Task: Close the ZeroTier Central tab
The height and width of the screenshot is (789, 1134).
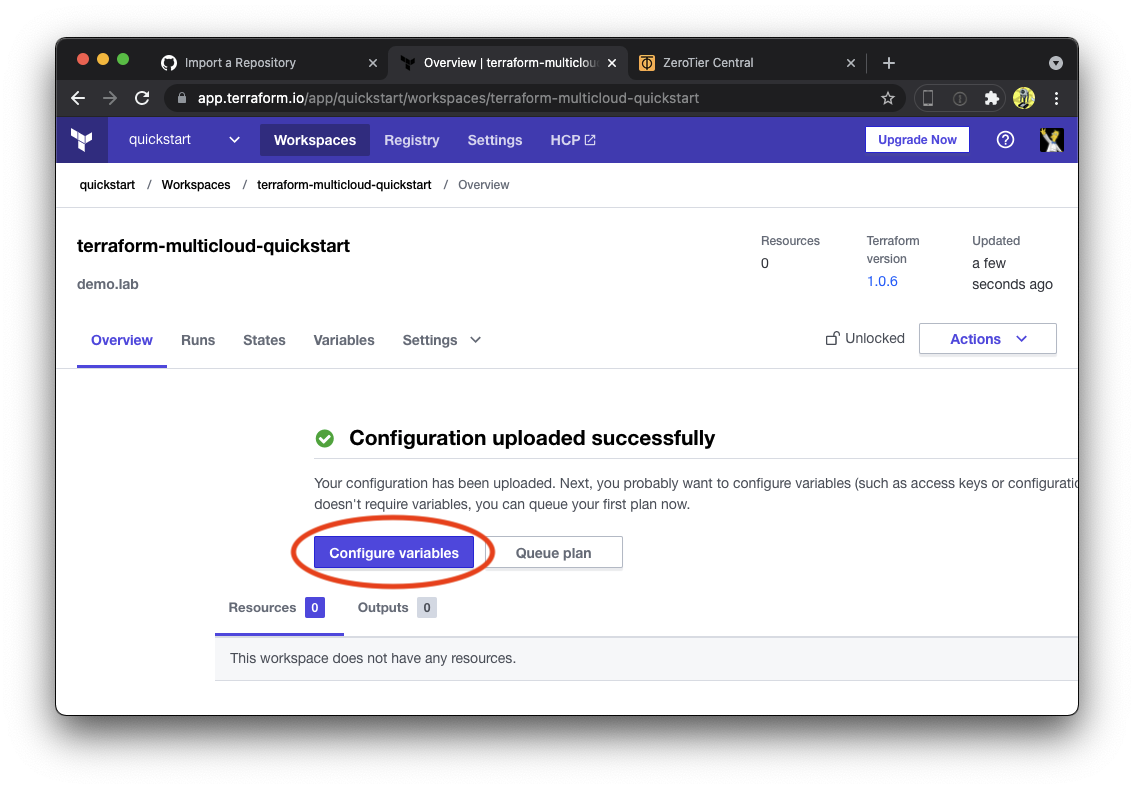Action: point(850,63)
